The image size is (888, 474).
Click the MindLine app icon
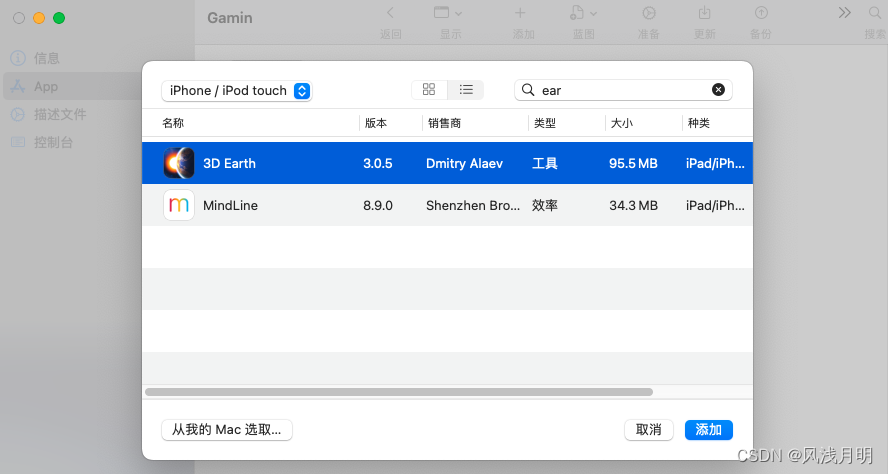click(179, 205)
